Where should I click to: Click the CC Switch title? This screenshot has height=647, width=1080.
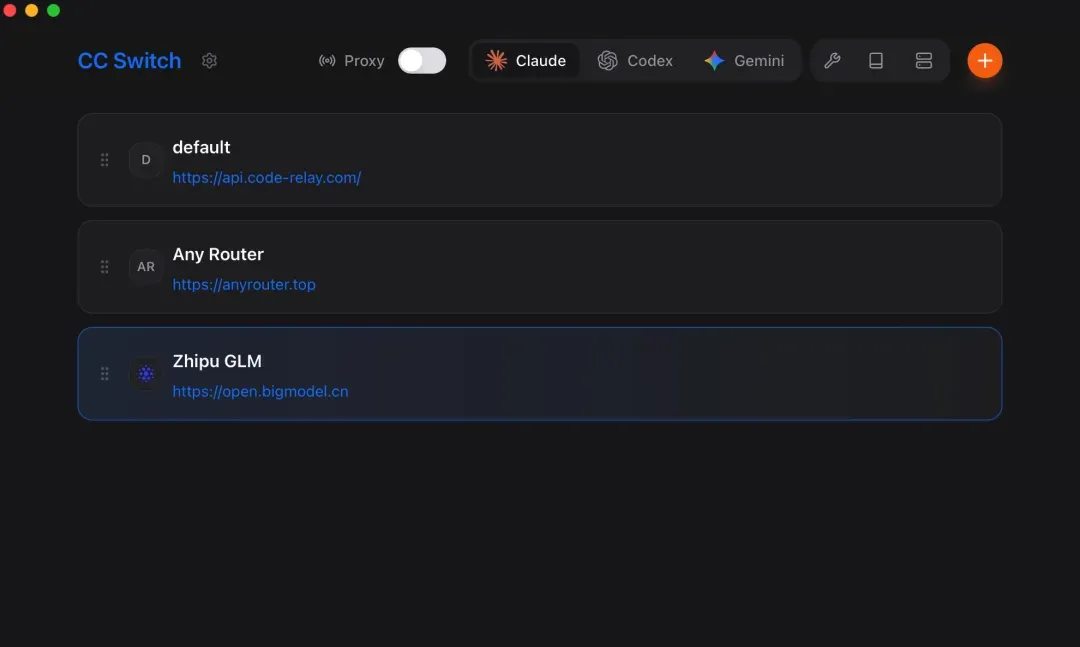pyautogui.click(x=129, y=61)
